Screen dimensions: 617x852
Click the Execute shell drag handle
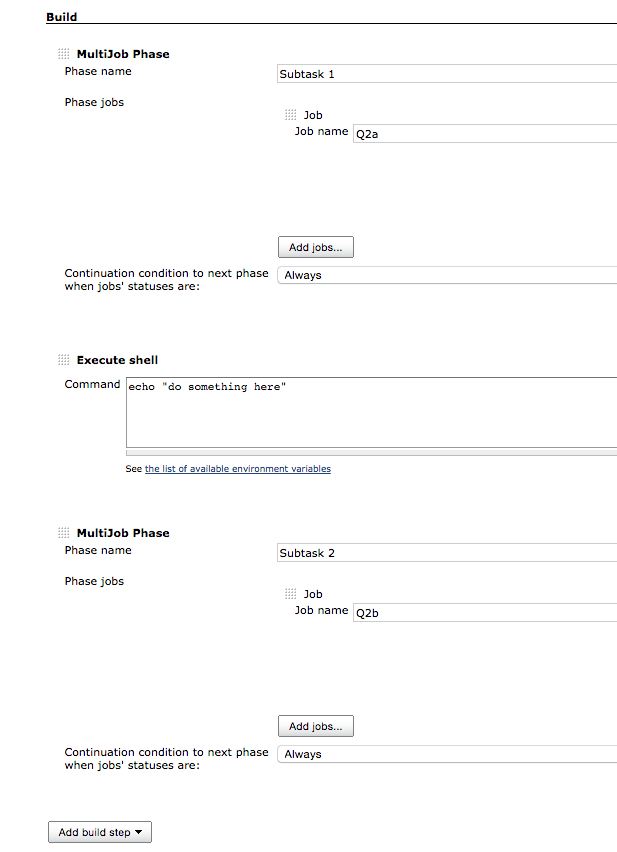[64, 360]
